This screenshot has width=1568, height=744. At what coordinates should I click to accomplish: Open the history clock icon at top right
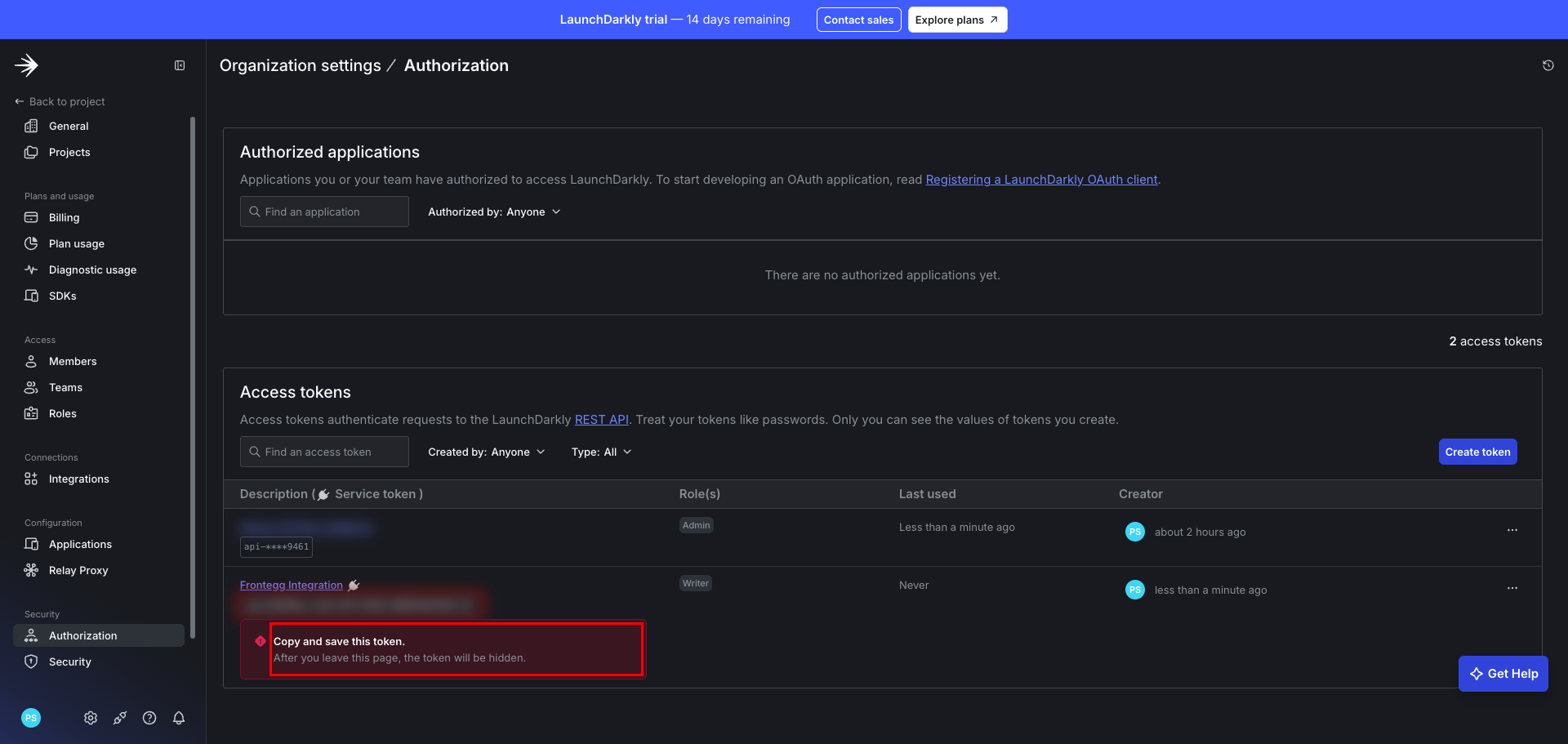pos(1548,65)
